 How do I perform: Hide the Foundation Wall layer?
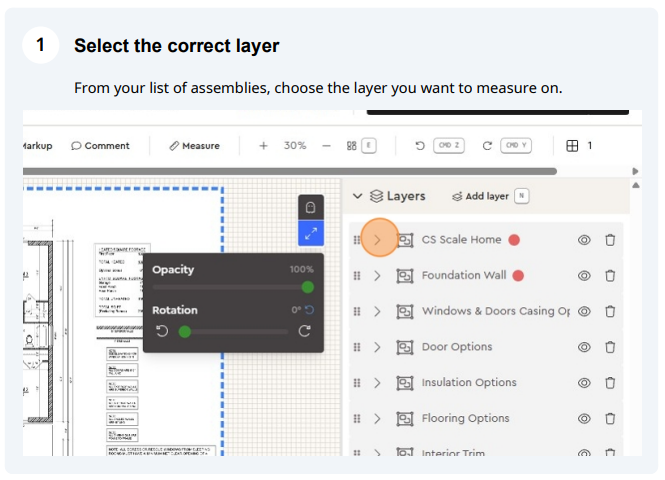pyautogui.click(x=584, y=276)
